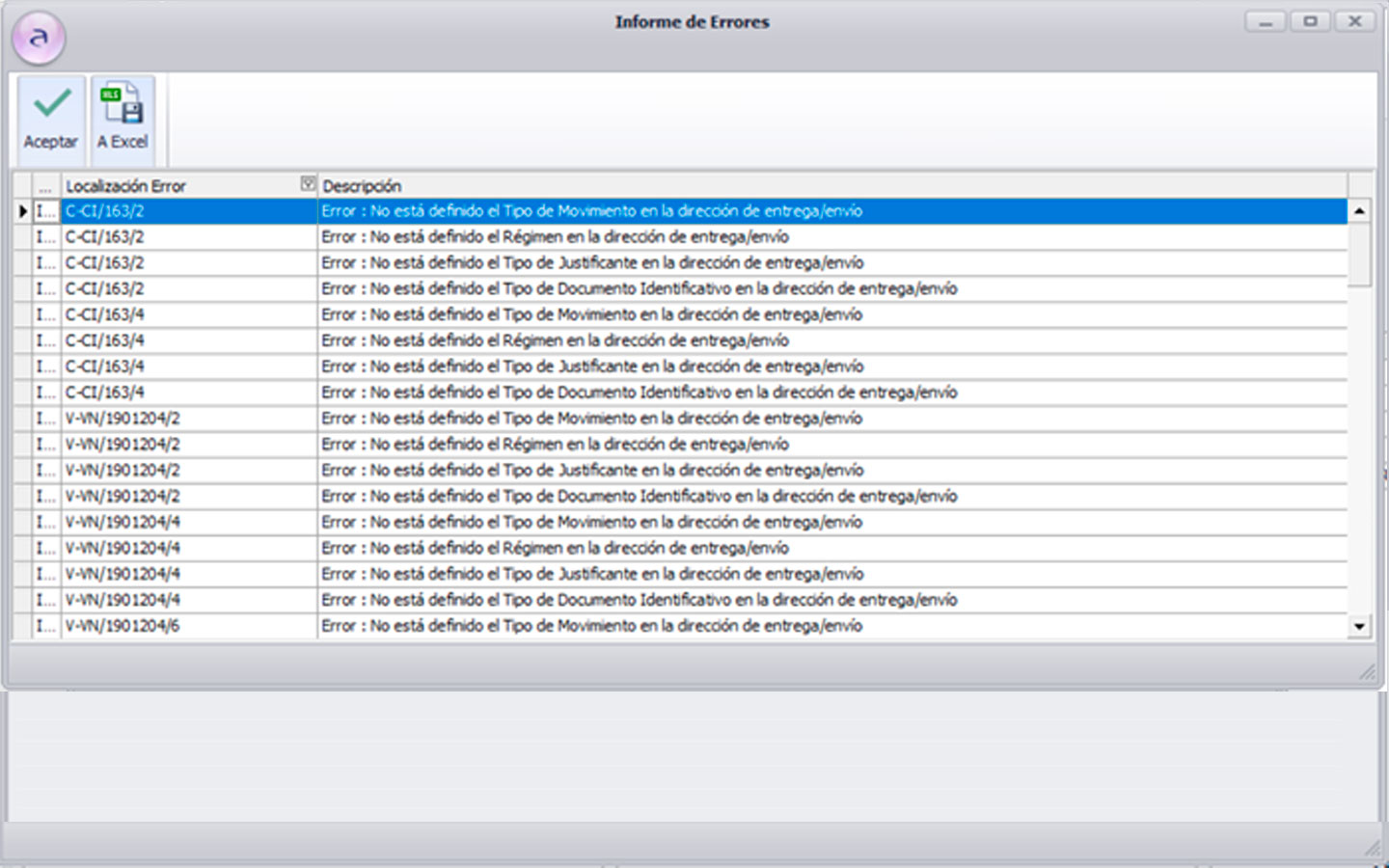The width and height of the screenshot is (1389, 868).
Task: Select V-VN/1901204/2 Tipo de Documento Identificativo row
Action: (639, 497)
